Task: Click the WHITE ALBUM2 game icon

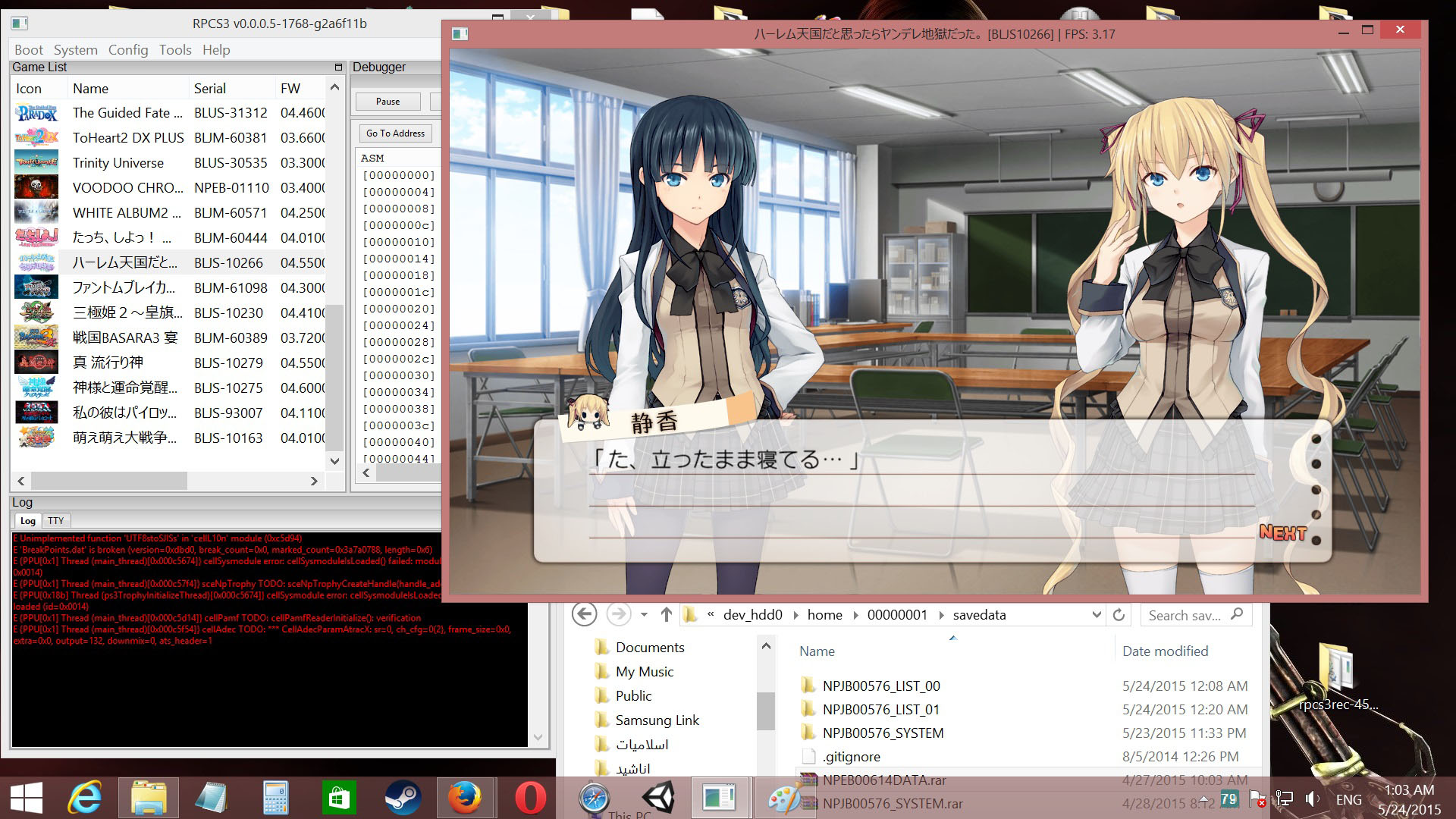Action: 36,213
